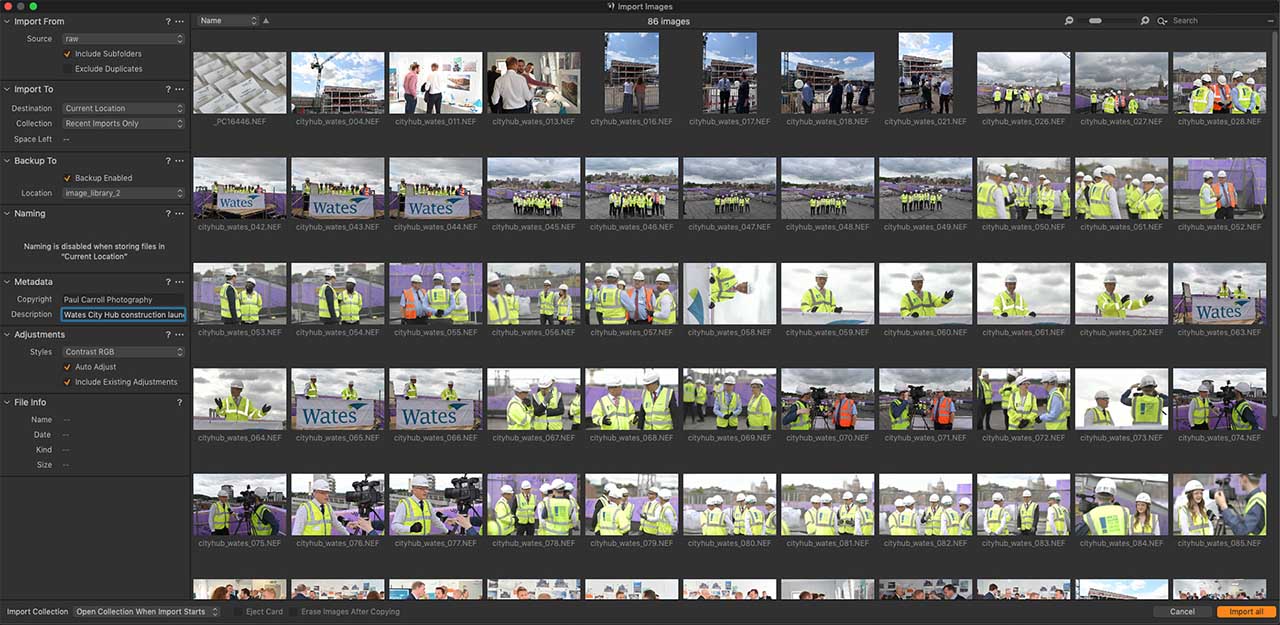Click the Adjustments help question mark
Viewport: 1280px width, 625px height.
(x=168, y=335)
